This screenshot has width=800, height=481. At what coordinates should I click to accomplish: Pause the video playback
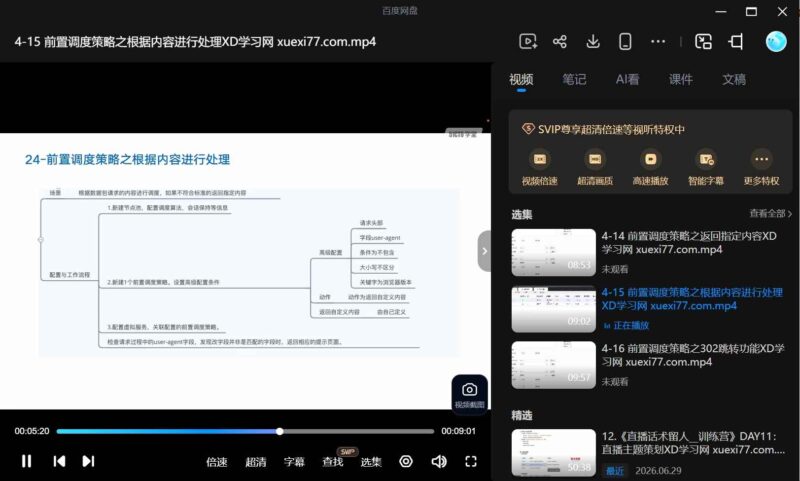(27, 461)
